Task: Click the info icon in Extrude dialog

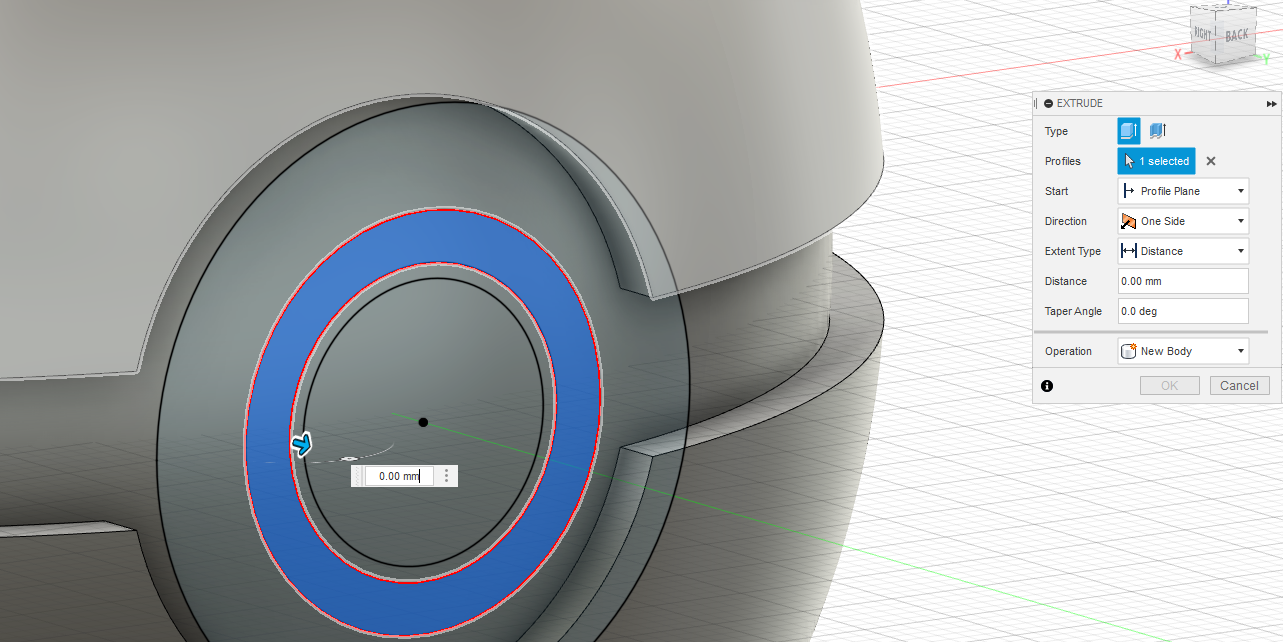Action: [x=1047, y=385]
